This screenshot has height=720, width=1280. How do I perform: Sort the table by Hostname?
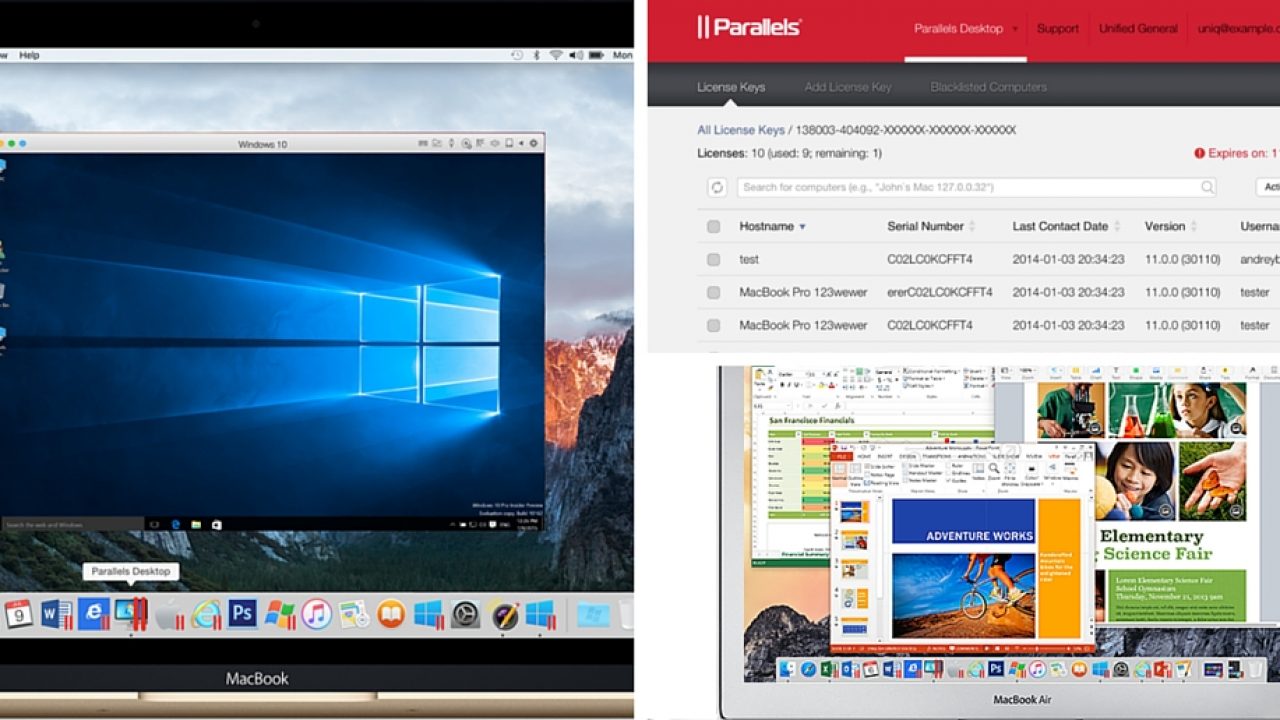[x=772, y=226]
